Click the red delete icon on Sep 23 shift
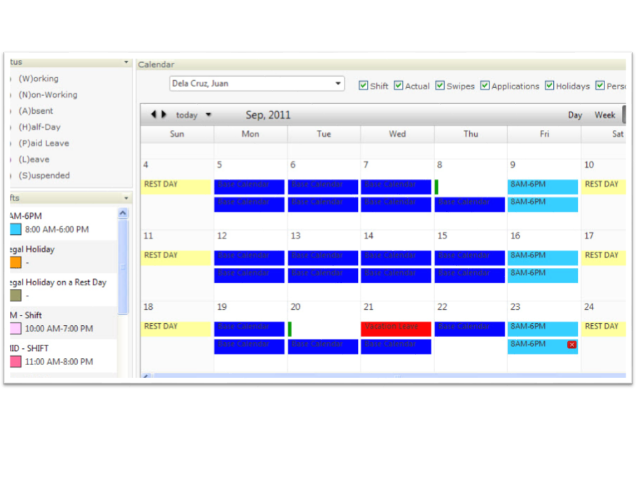 coord(571,345)
